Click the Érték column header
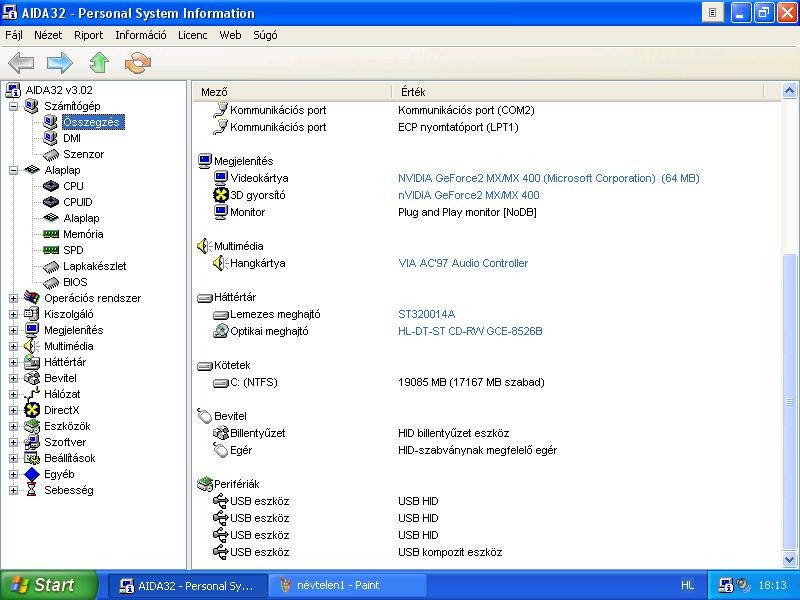Viewport: 800px width, 600px height. coord(578,92)
